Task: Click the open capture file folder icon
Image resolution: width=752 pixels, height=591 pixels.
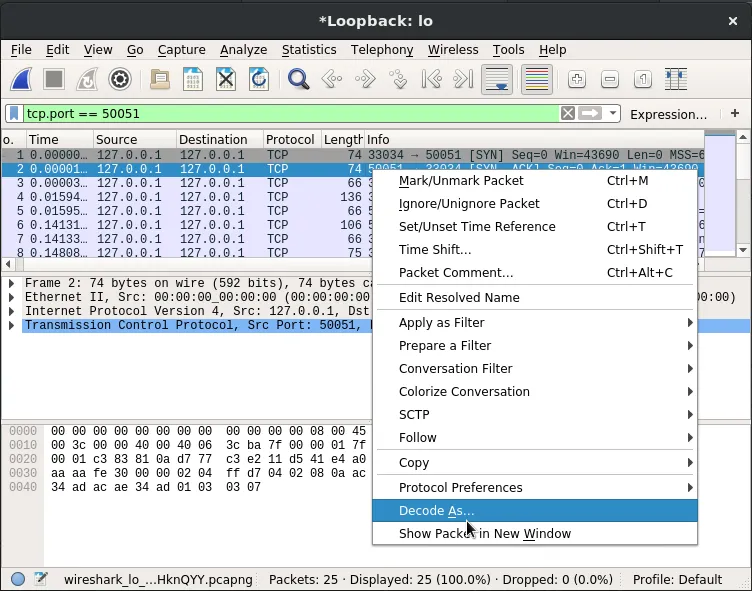Action: [x=160, y=80]
